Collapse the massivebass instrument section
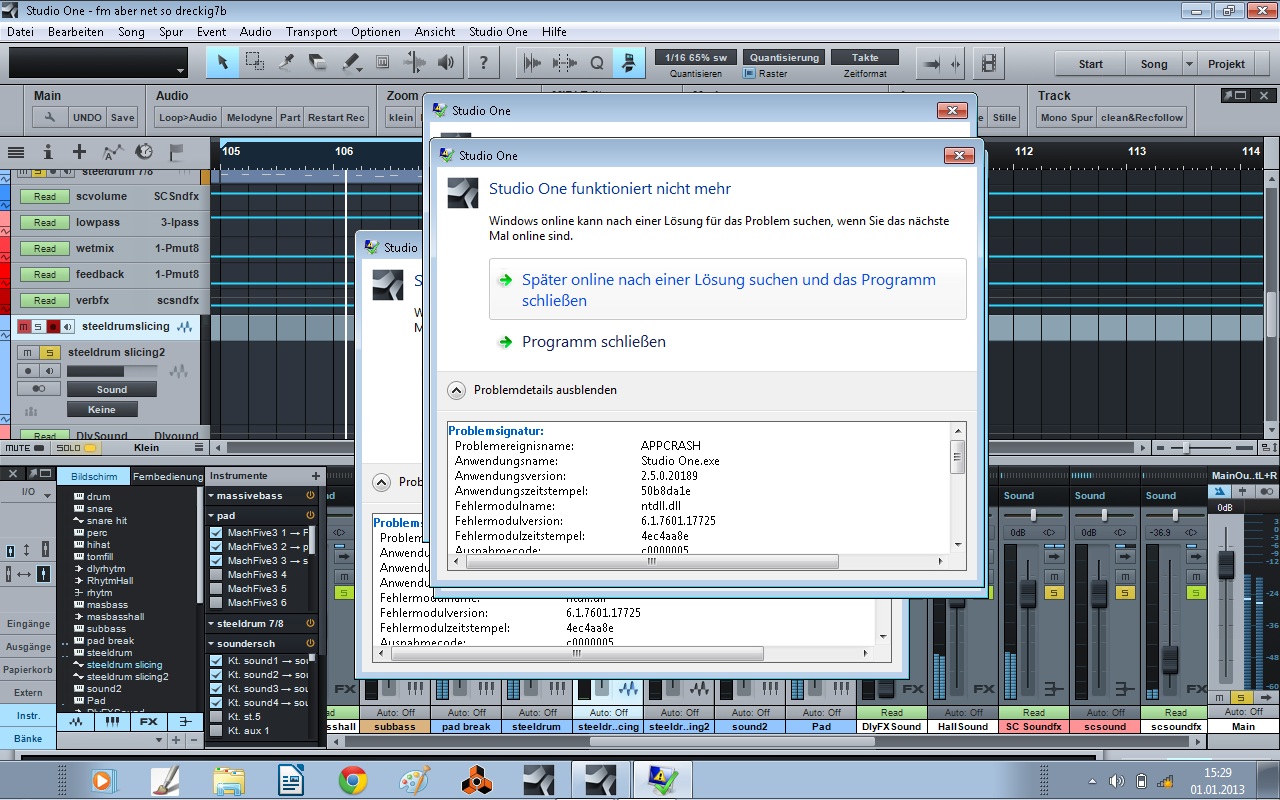This screenshot has height=800, width=1280. tap(212, 496)
